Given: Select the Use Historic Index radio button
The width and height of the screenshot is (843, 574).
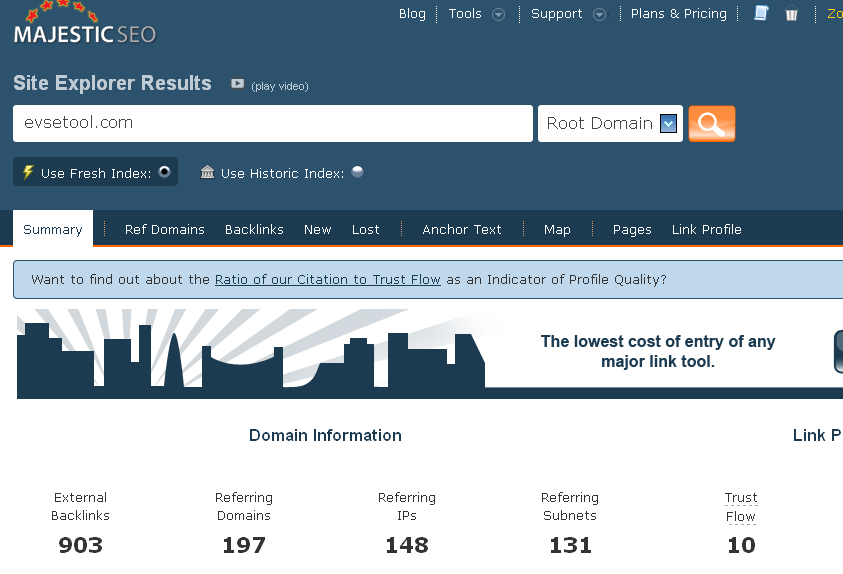Looking at the screenshot, I should click(x=357, y=172).
